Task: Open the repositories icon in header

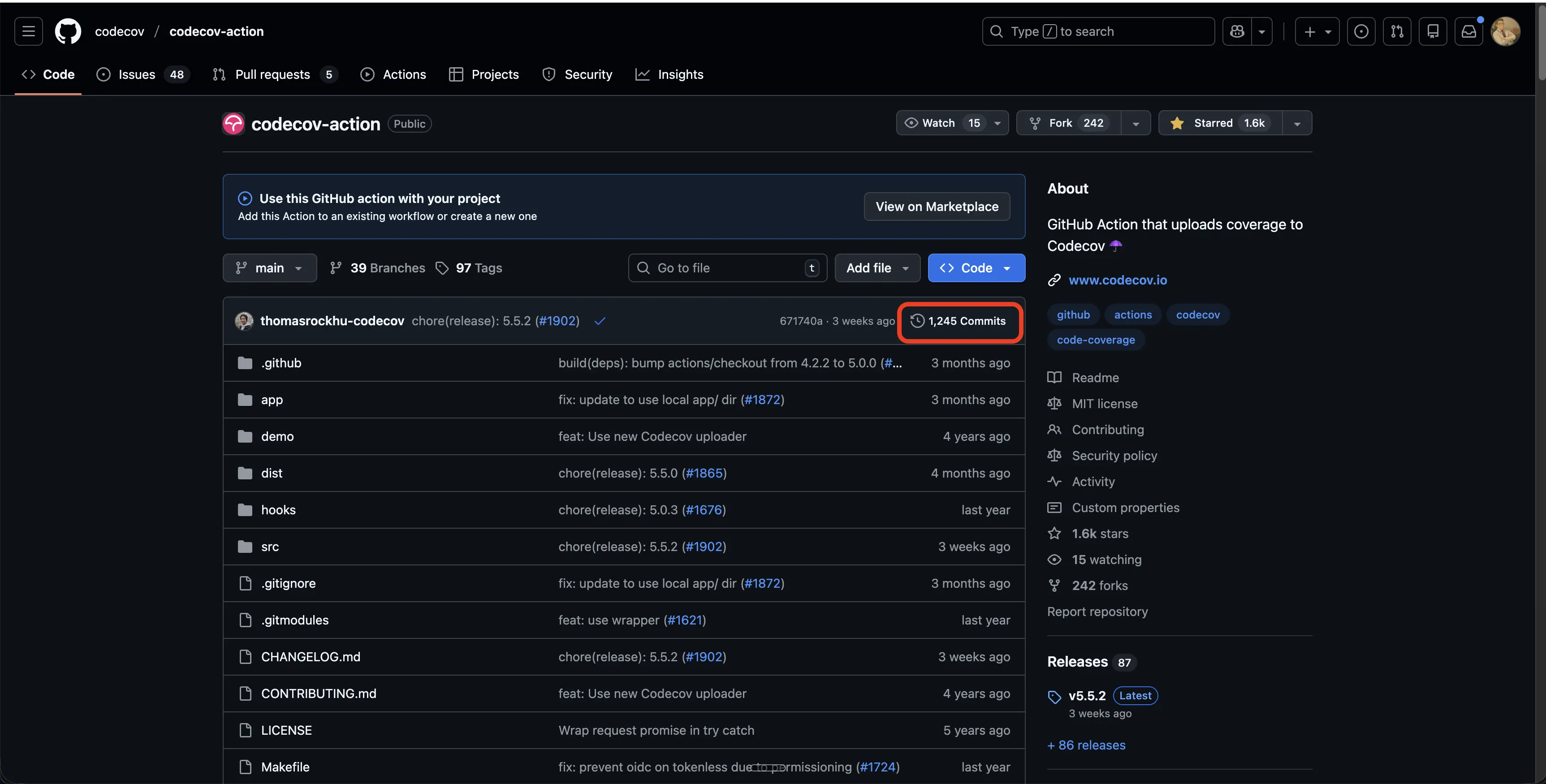Action: pyautogui.click(x=1433, y=31)
